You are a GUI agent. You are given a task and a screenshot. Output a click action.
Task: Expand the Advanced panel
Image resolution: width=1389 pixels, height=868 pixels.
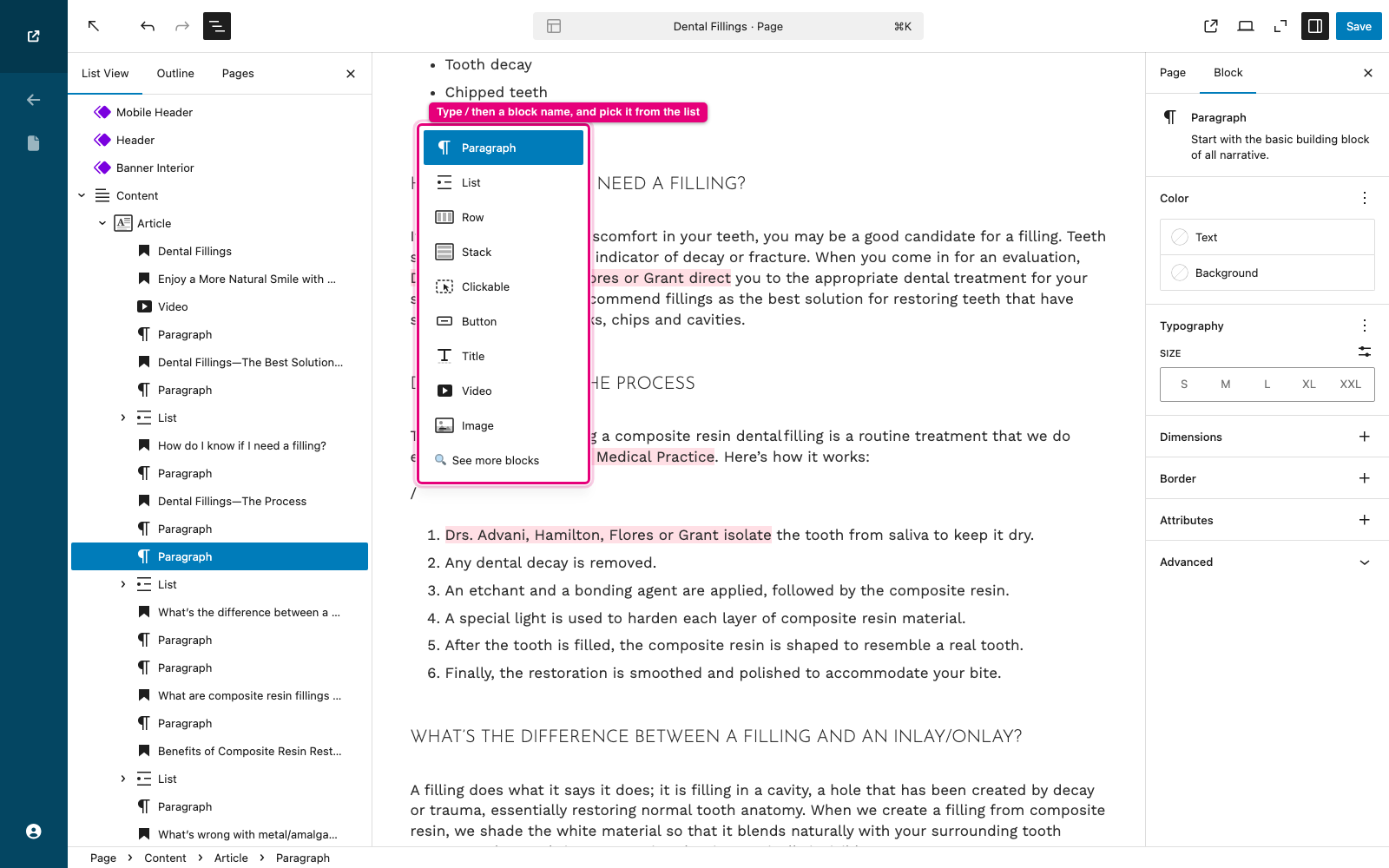(1267, 562)
